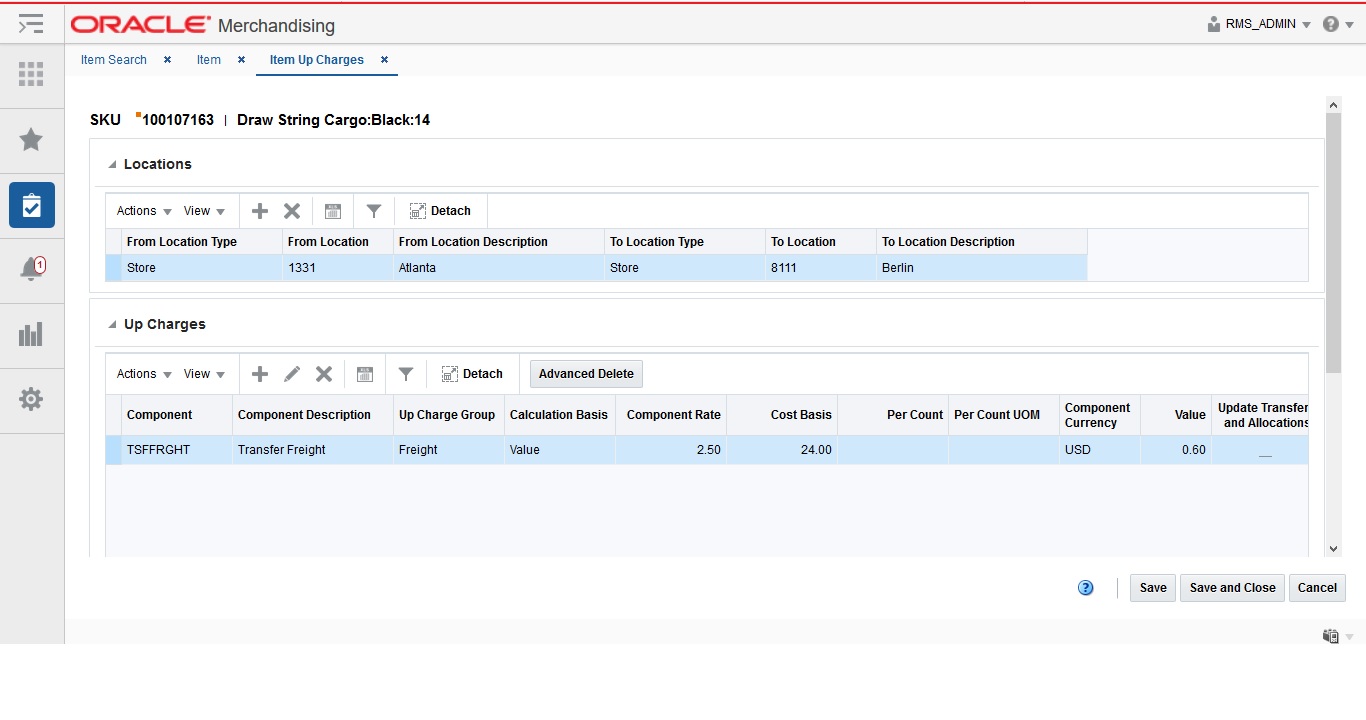The width and height of the screenshot is (1366, 720).
Task: Click the Help question mark icon in header
Action: pos(1330,24)
